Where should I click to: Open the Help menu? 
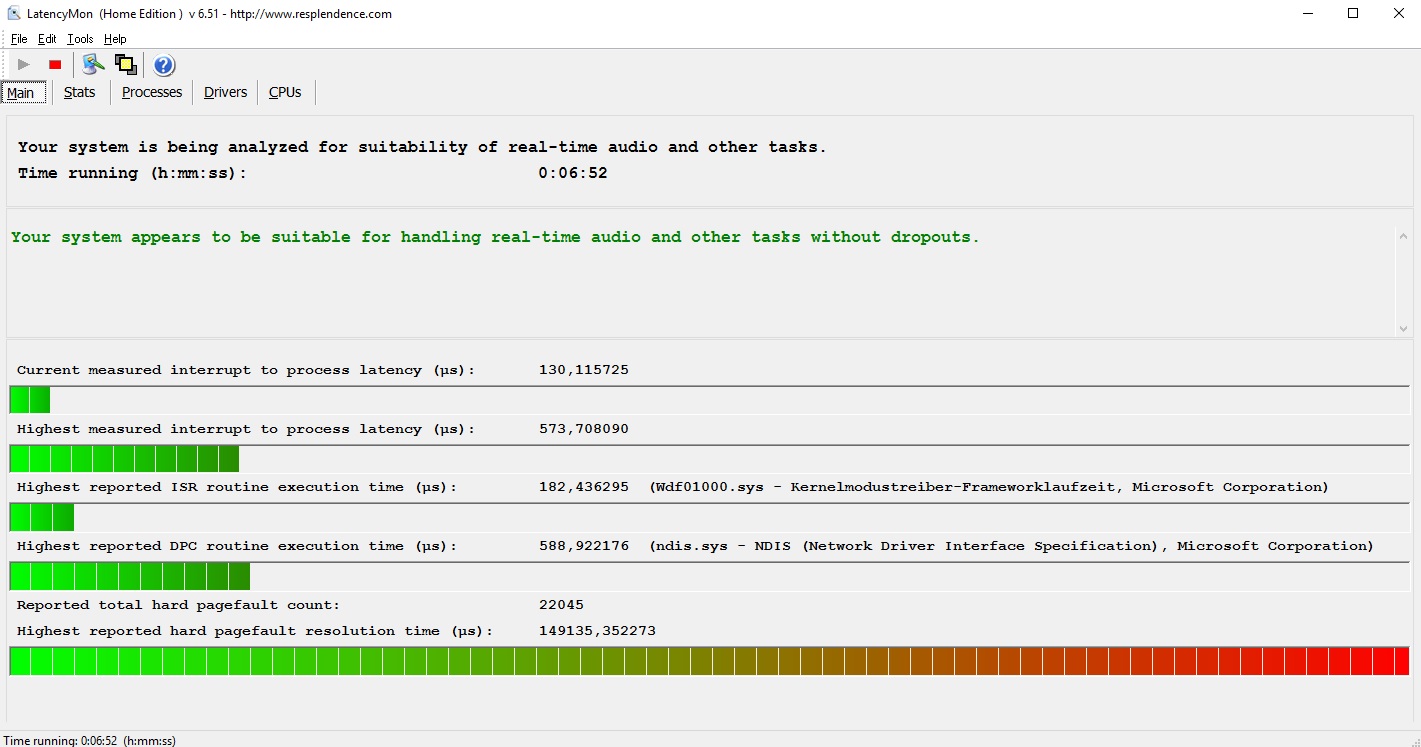pos(115,39)
